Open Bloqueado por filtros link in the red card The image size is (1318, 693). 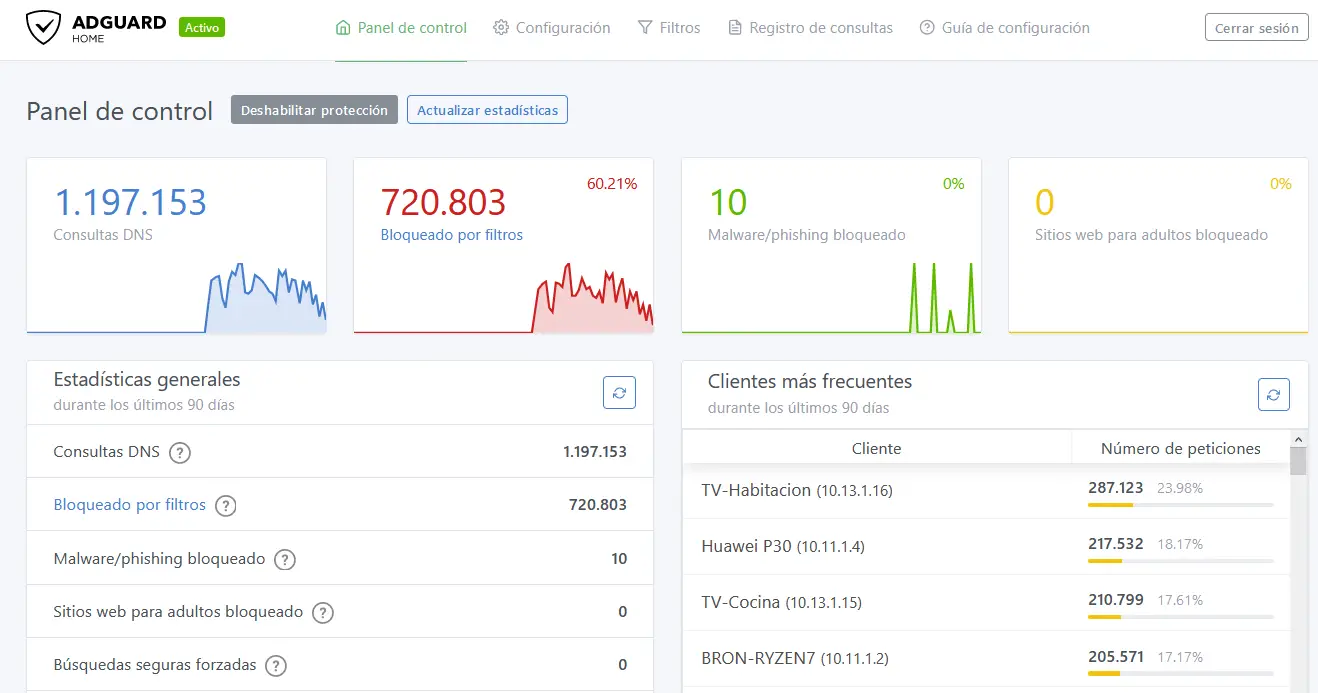pyautogui.click(x=452, y=235)
